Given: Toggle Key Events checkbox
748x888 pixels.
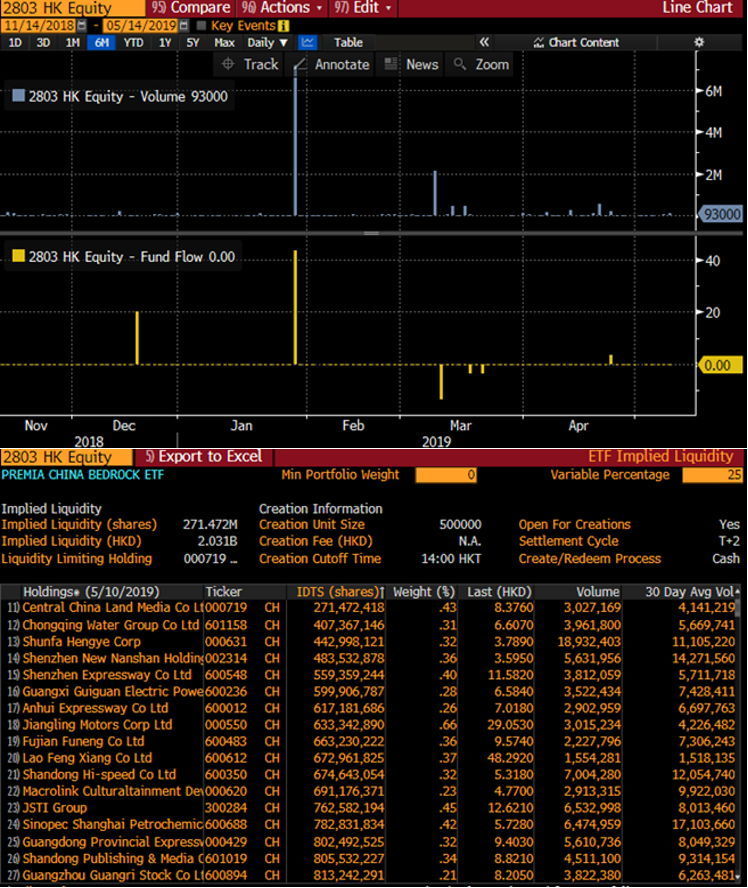Looking at the screenshot, I should click(x=201, y=25).
